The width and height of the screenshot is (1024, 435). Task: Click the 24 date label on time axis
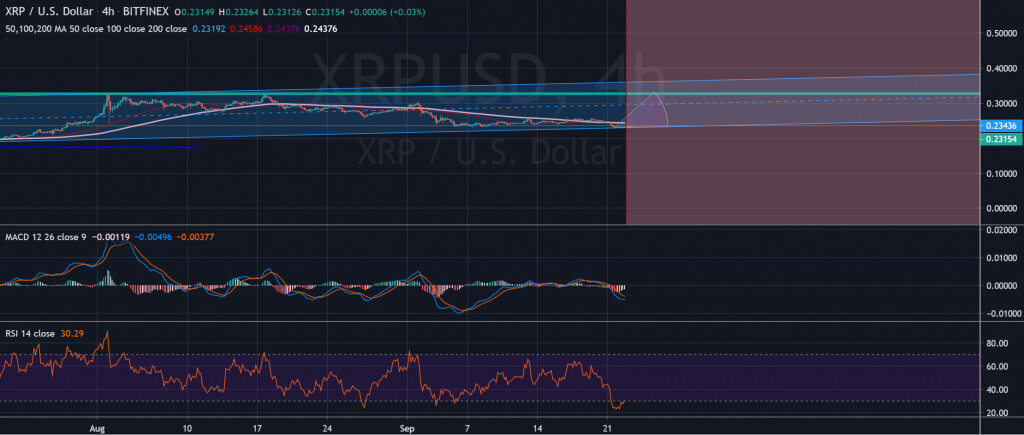coord(328,428)
